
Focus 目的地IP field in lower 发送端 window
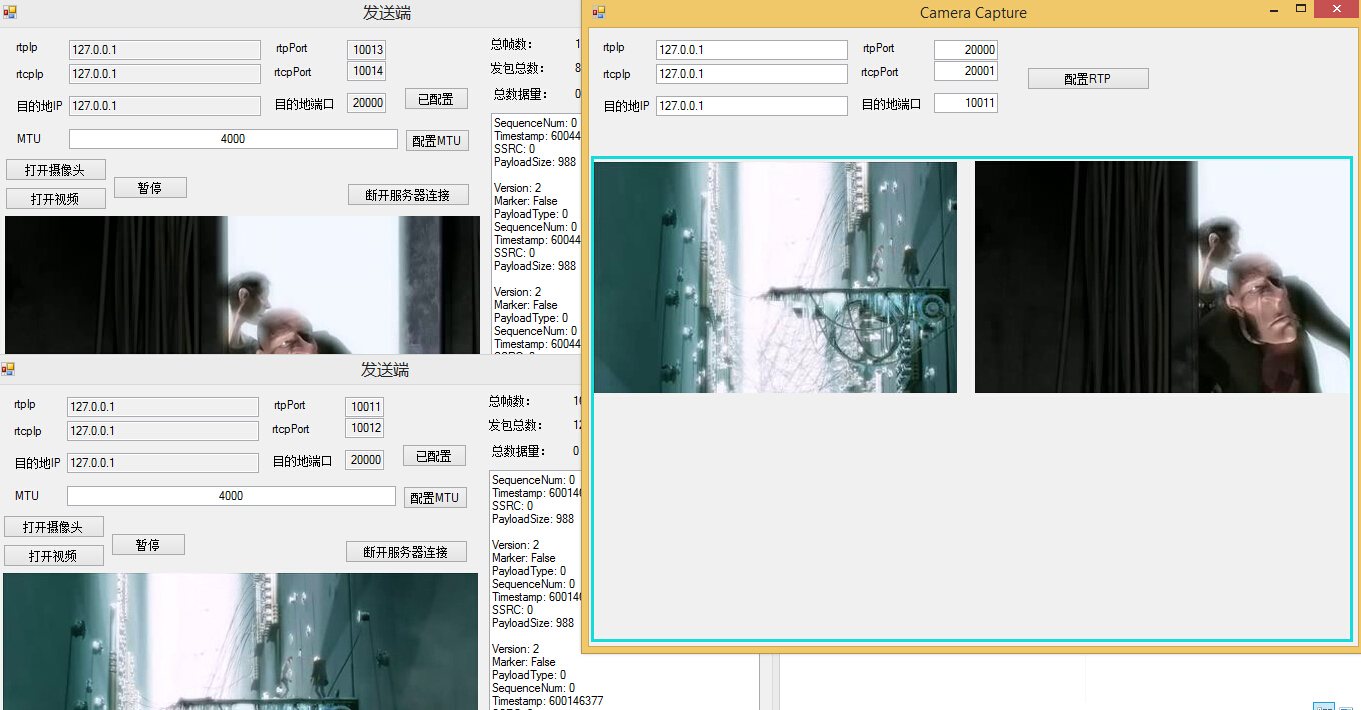(163, 463)
